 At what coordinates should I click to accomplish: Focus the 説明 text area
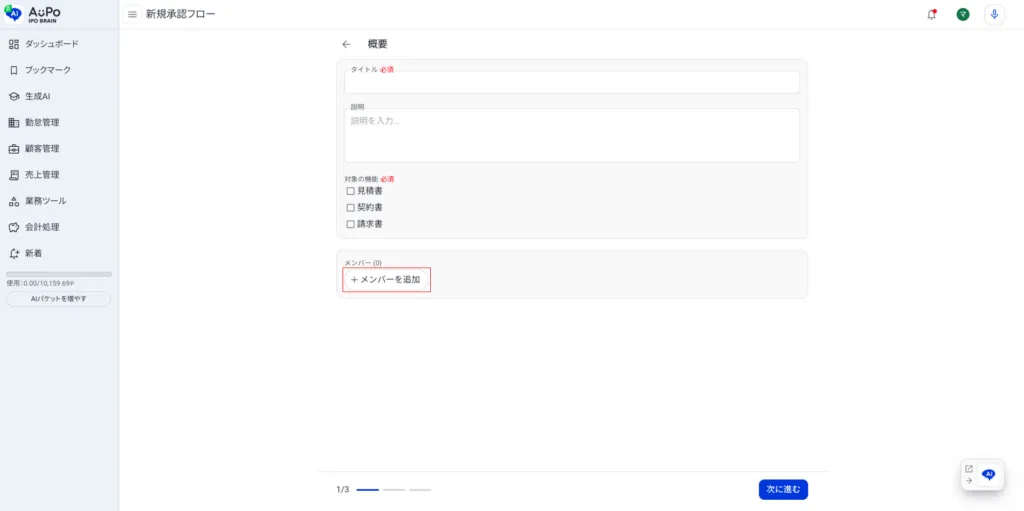[x=572, y=135]
